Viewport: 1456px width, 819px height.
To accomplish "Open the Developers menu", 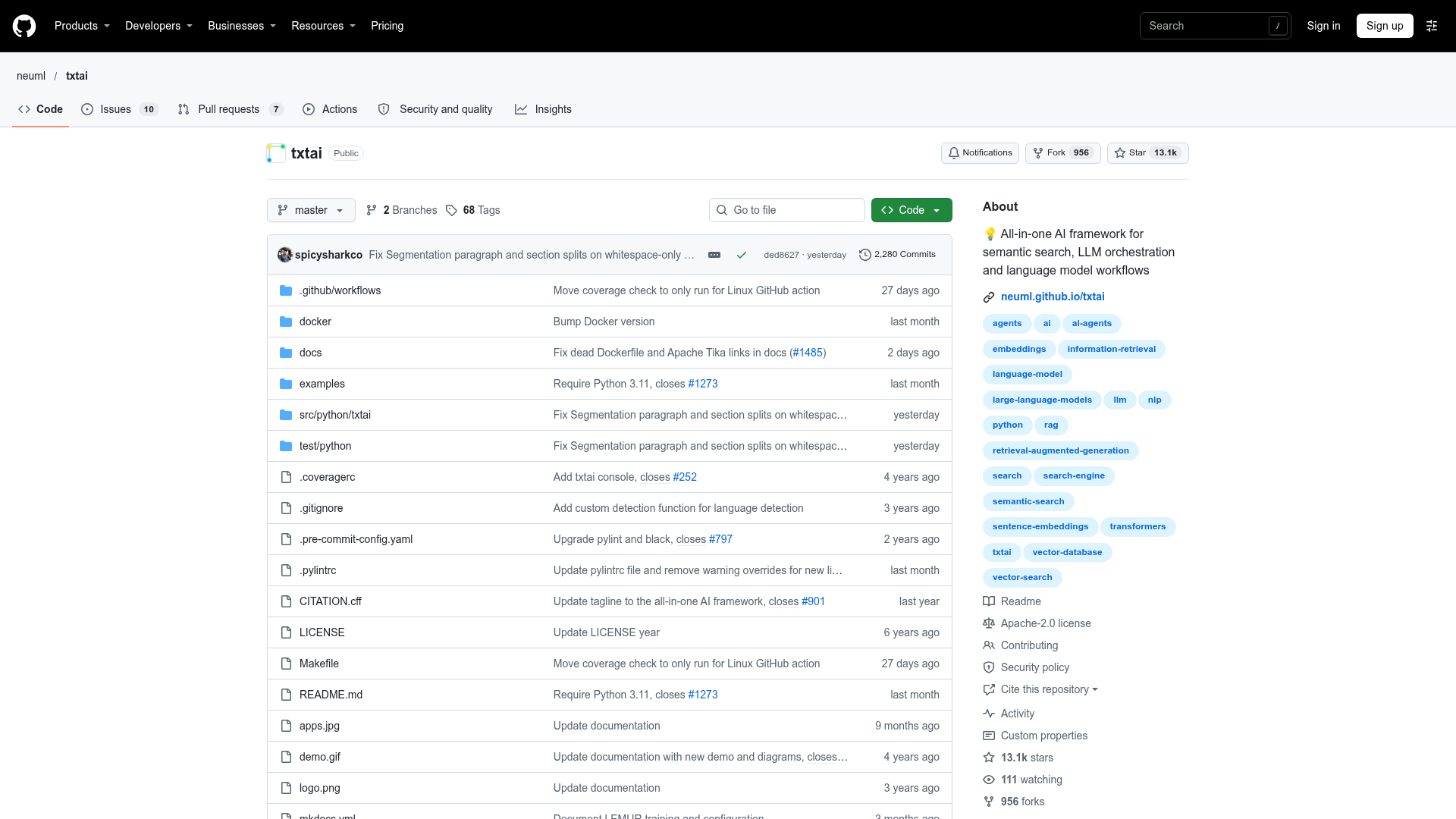I will (x=158, y=26).
